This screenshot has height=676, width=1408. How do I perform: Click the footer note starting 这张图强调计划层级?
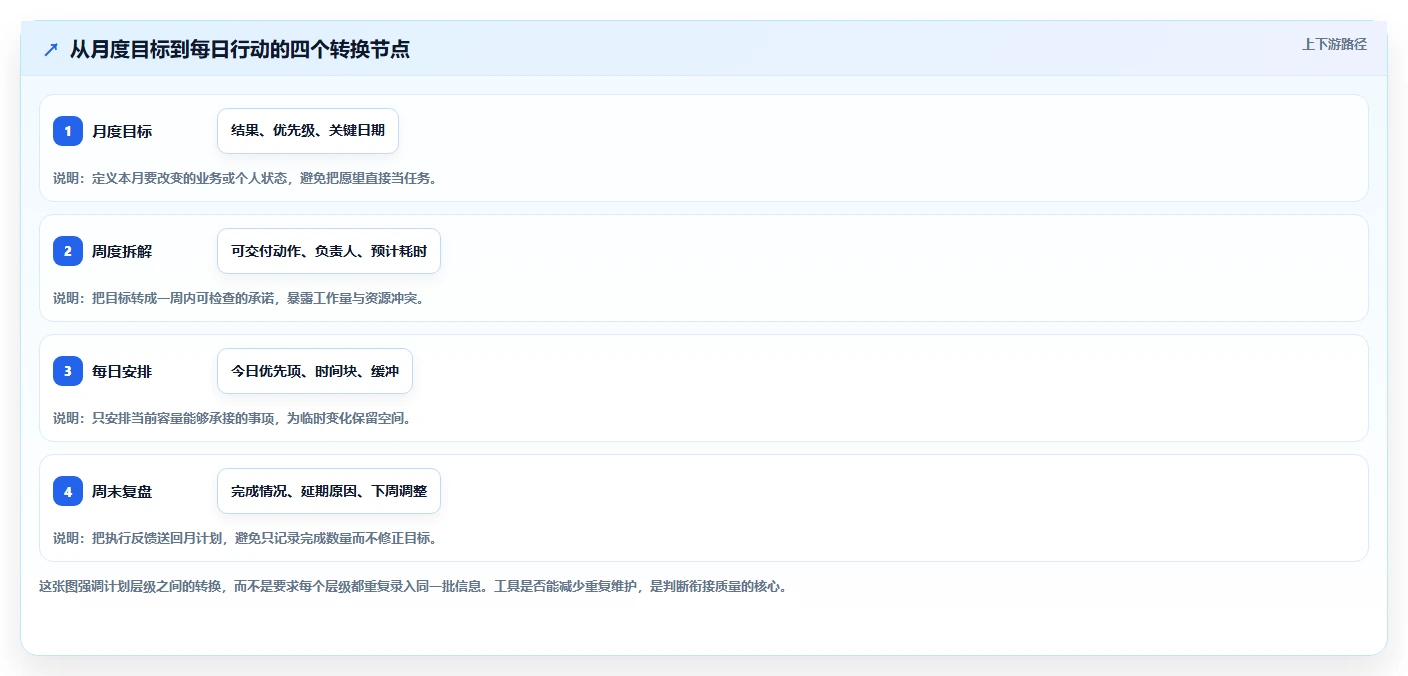[413, 586]
